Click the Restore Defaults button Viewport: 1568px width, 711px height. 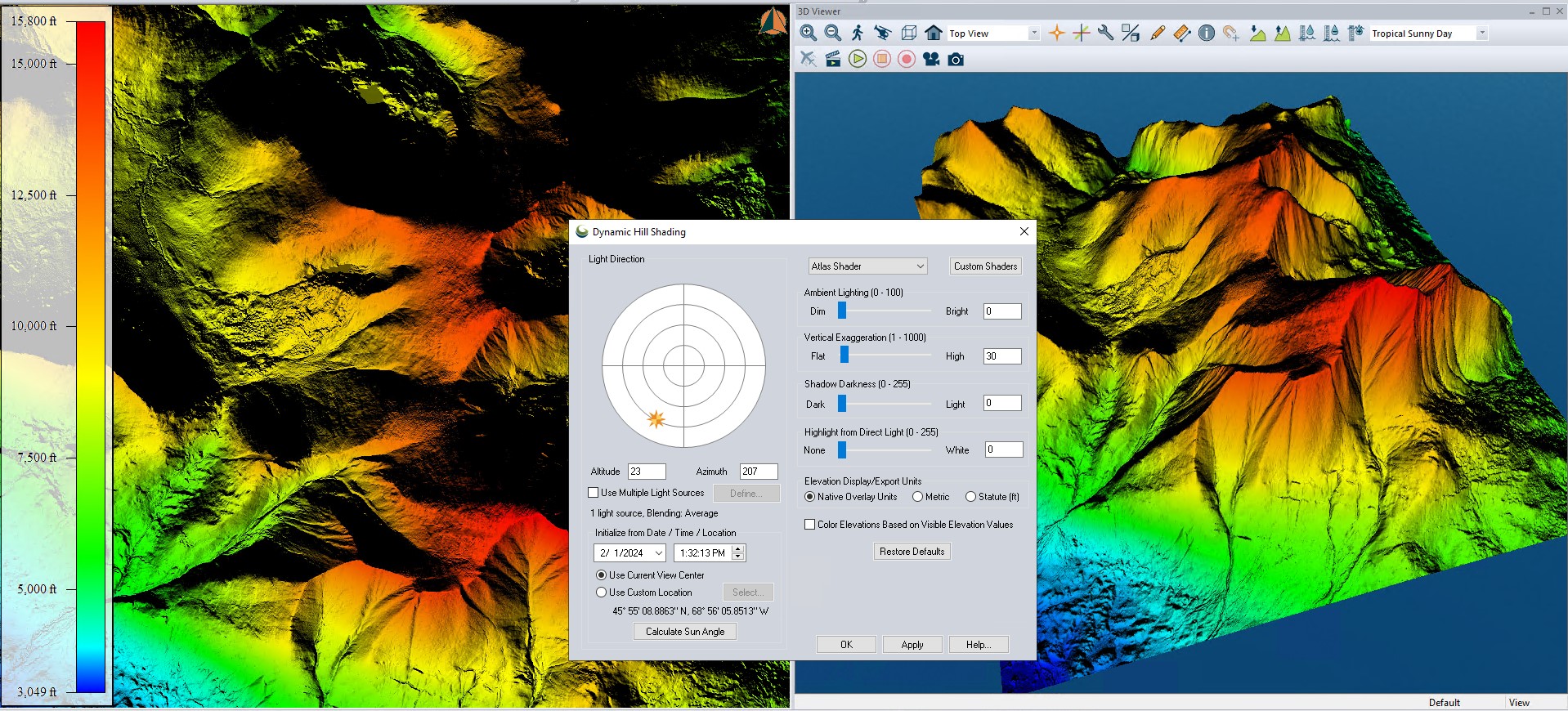coord(912,552)
